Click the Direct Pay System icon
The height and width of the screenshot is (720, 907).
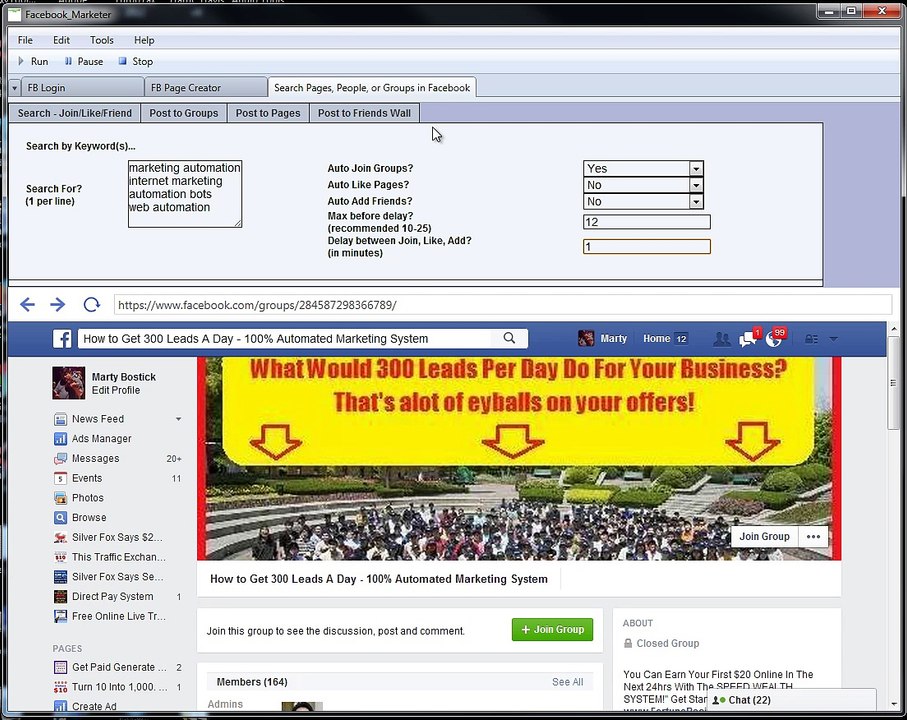(60, 596)
